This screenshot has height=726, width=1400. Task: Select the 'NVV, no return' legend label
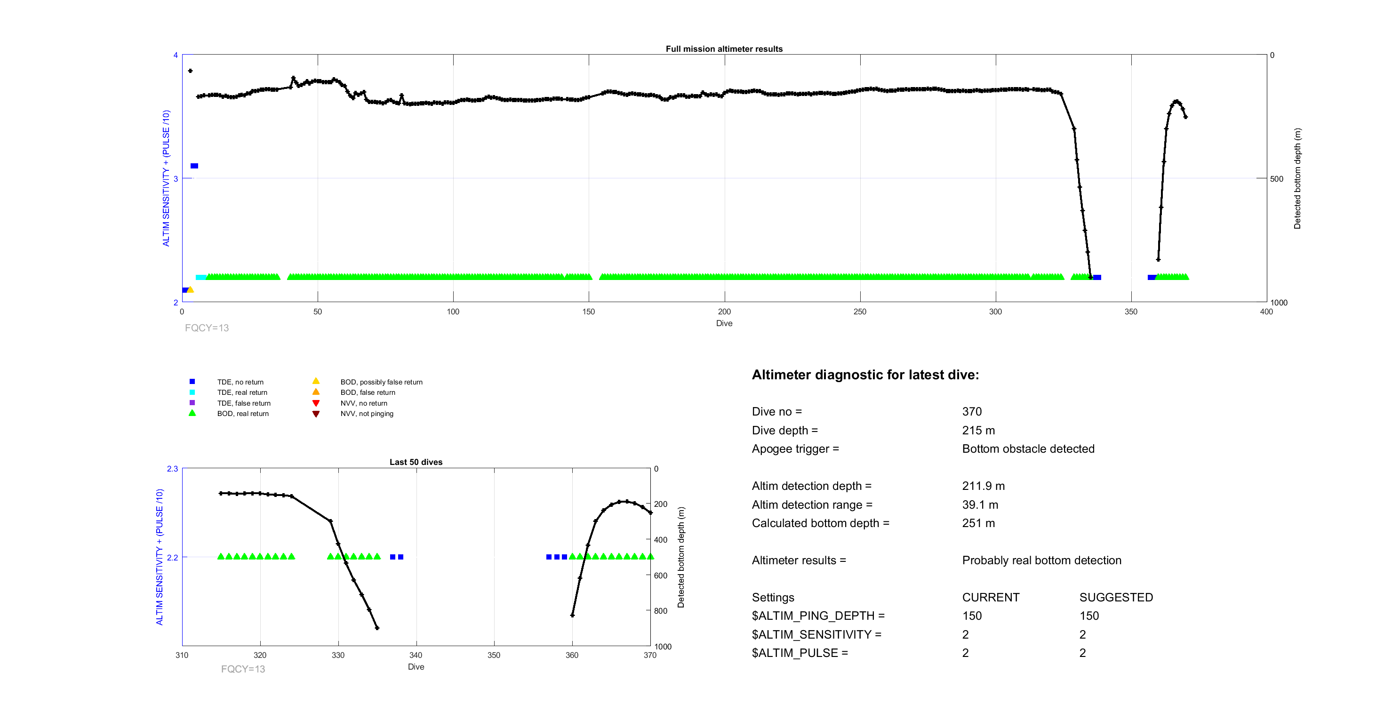(x=364, y=403)
